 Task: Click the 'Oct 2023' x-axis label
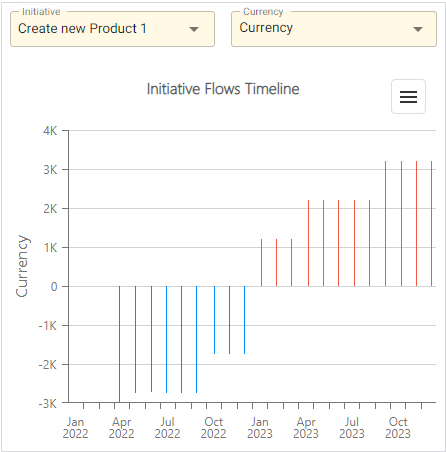click(x=398, y=428)
